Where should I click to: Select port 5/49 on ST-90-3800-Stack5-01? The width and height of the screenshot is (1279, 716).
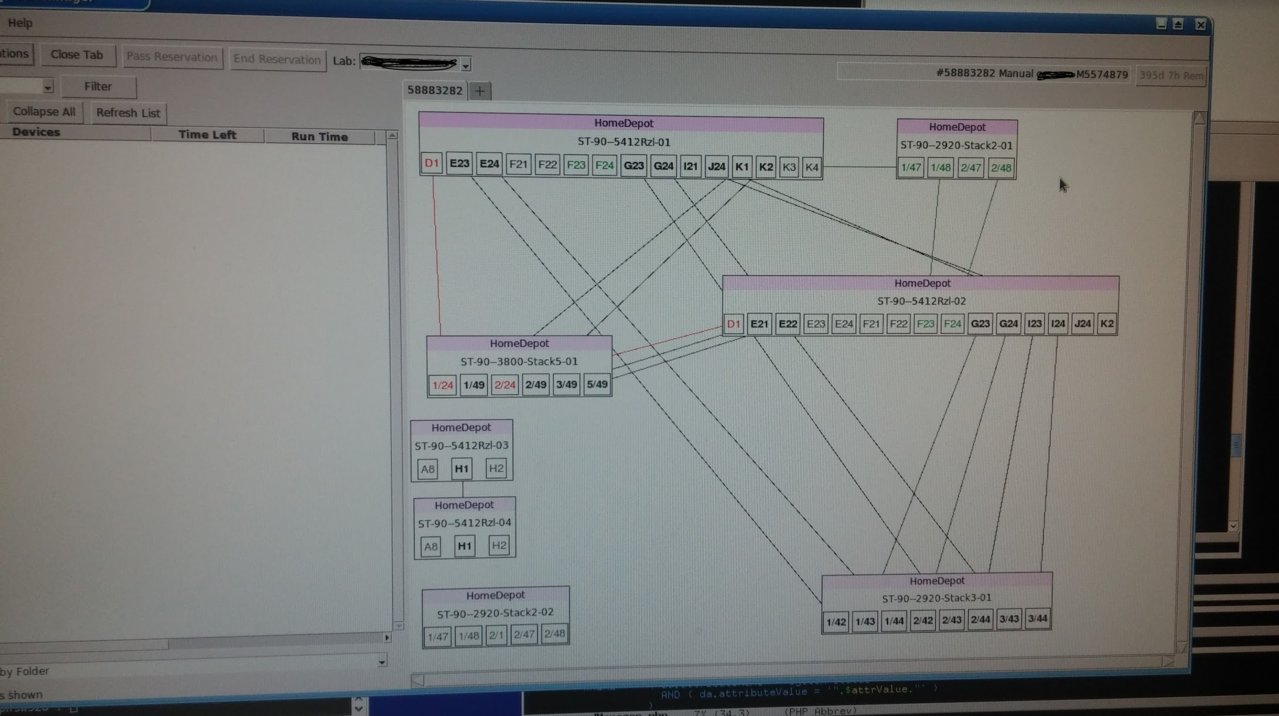(597, 385)
